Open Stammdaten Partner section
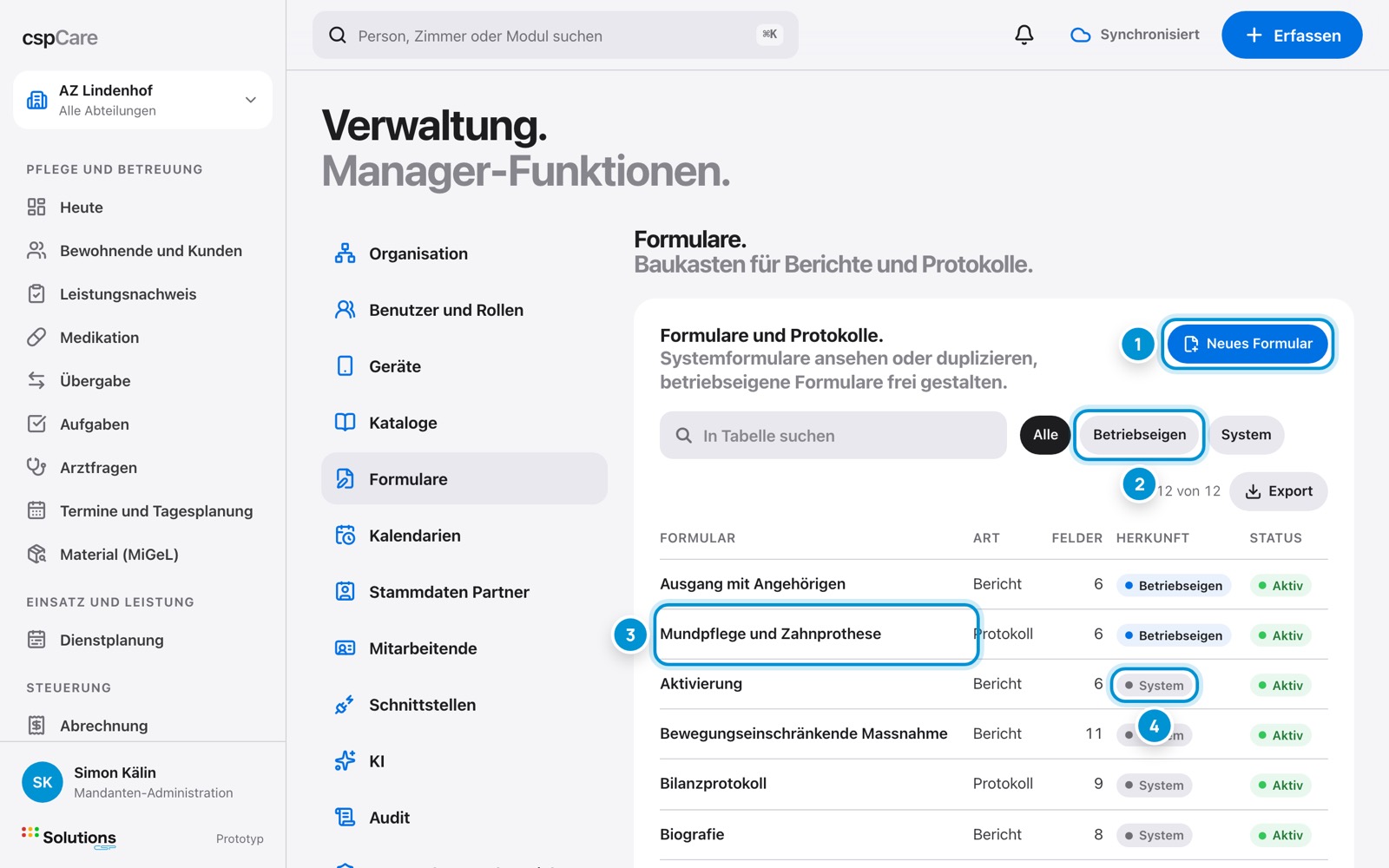The image size is (1389, 868). tap(464, 592)
